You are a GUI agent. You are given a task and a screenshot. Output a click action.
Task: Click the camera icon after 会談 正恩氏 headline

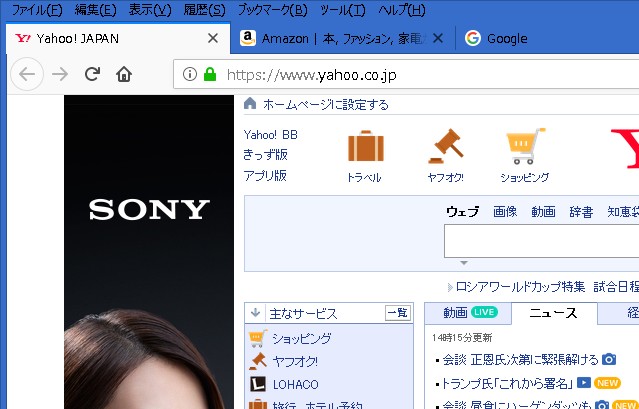609,359
